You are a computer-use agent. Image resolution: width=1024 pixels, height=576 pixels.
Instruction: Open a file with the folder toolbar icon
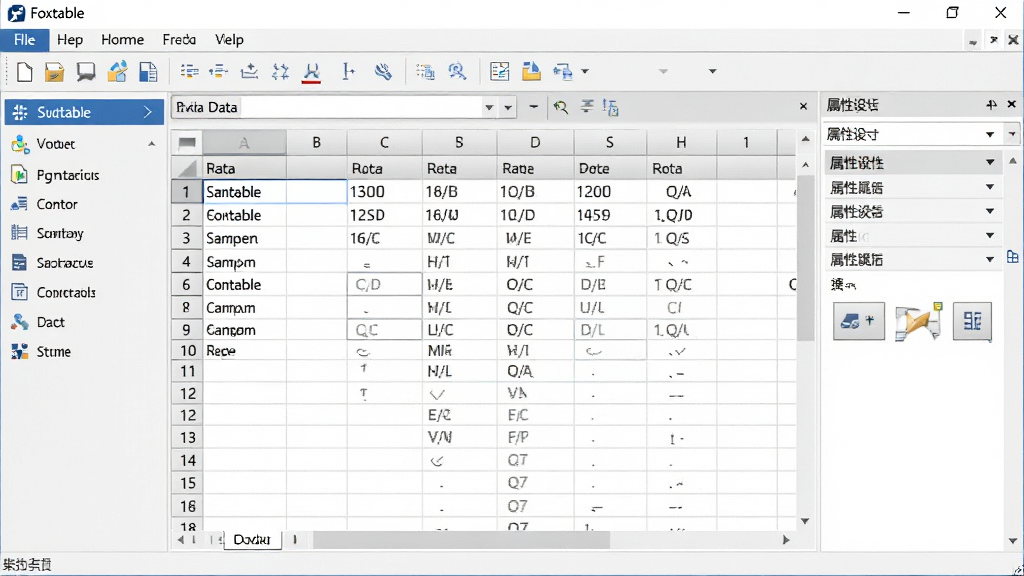[x=54, y=72]
